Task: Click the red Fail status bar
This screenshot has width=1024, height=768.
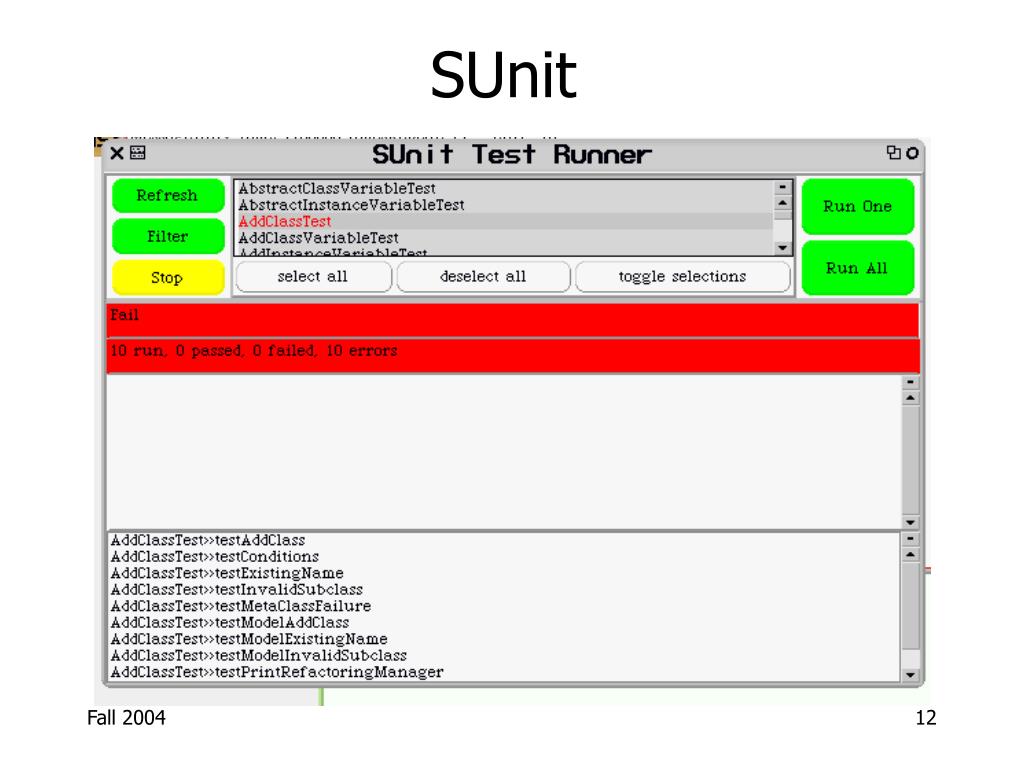Action: (x=513, y=320)
